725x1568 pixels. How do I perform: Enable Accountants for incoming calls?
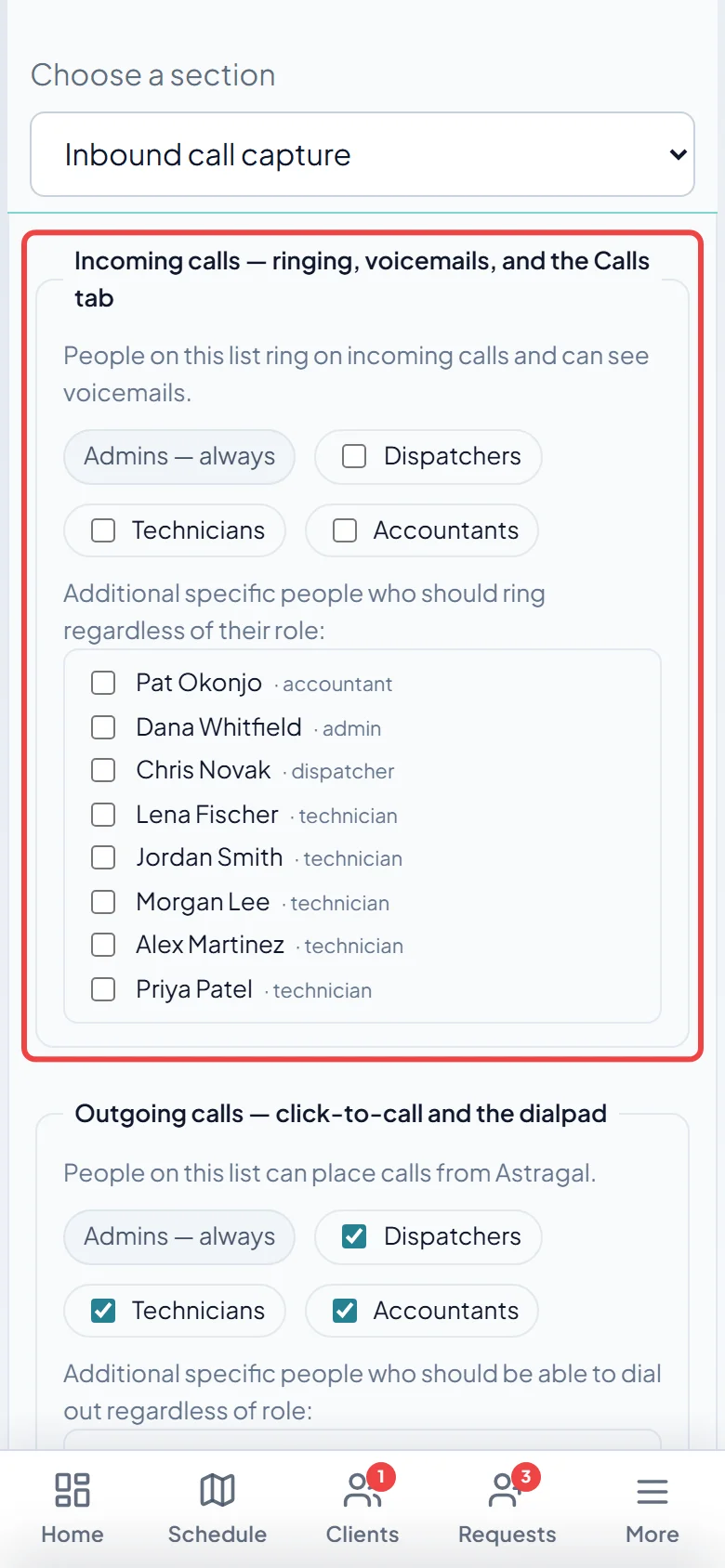pyautogui.click(x=345, y=530)
